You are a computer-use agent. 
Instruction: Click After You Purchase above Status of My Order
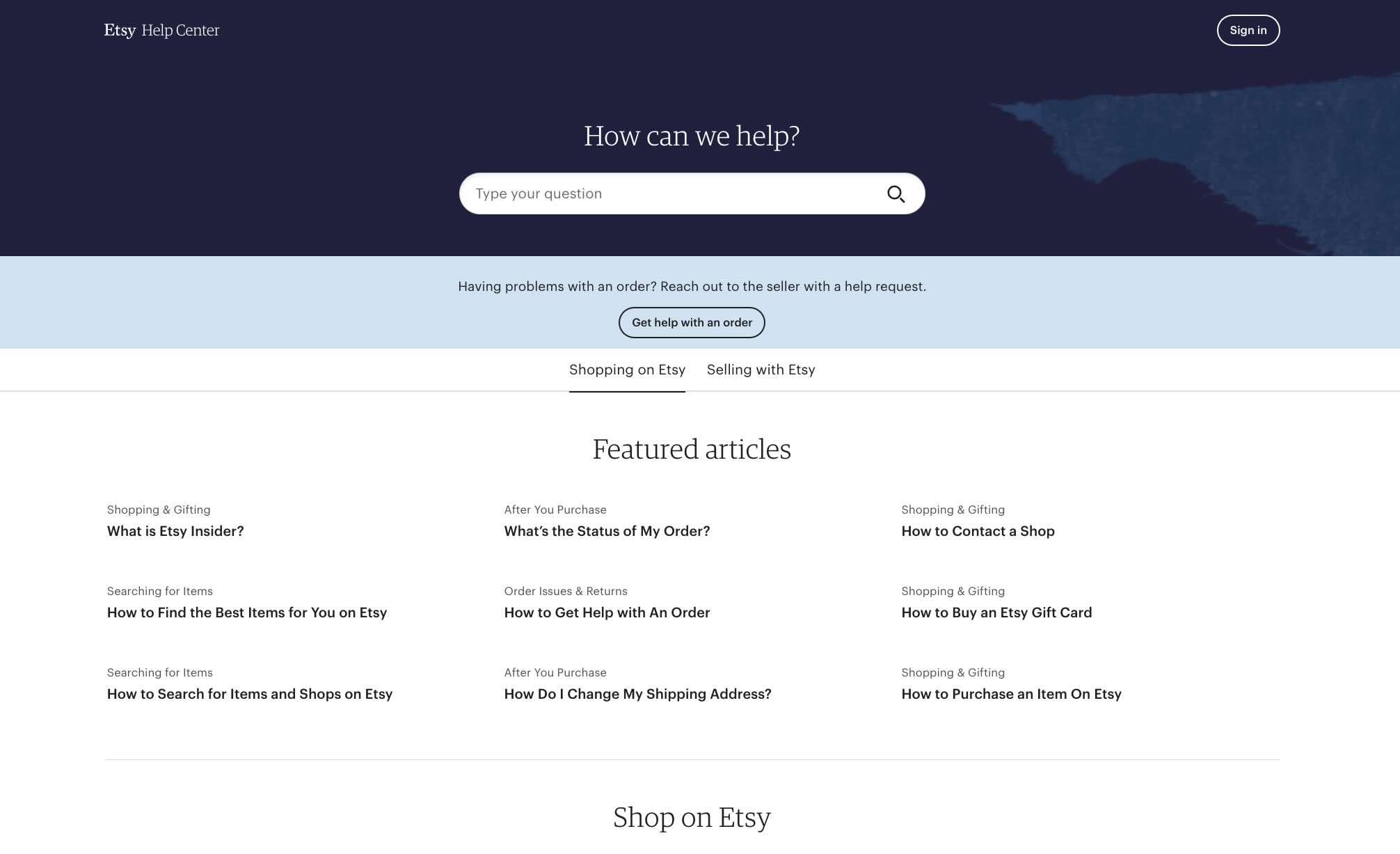coord(555,509)
